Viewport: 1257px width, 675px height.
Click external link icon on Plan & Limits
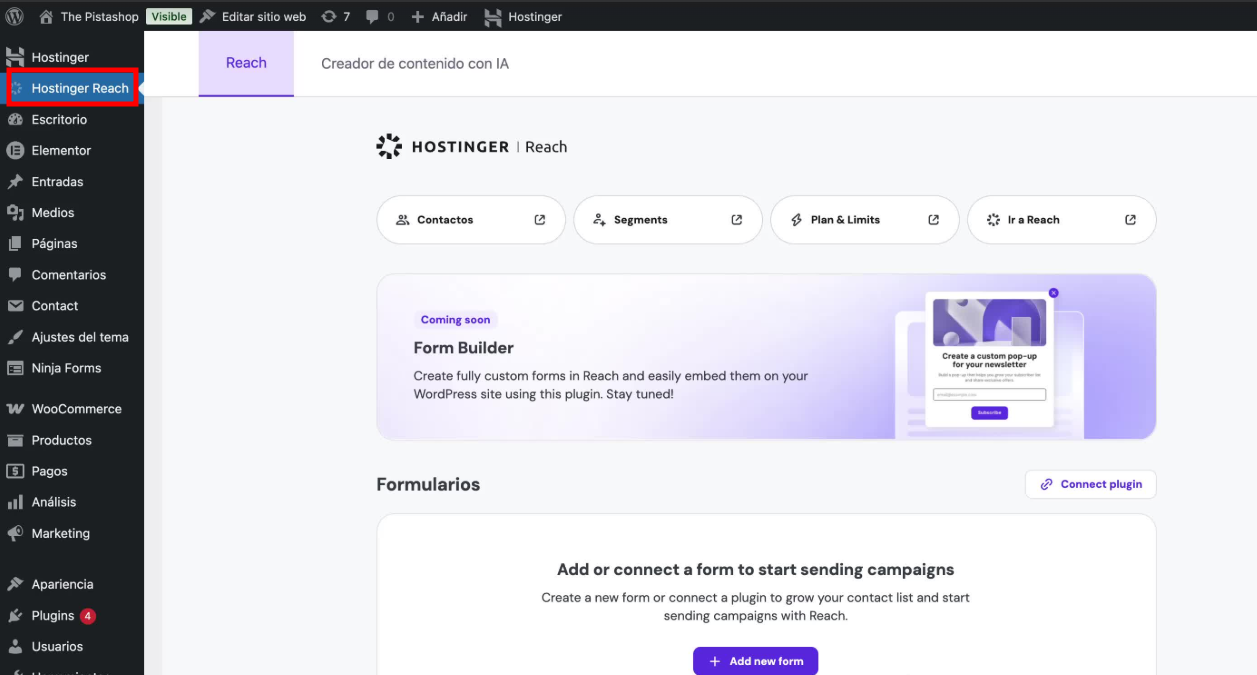[x=934, y=220]
